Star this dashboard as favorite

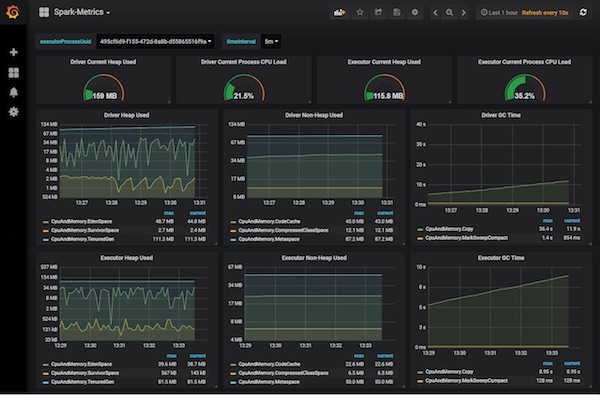[360, 13]
